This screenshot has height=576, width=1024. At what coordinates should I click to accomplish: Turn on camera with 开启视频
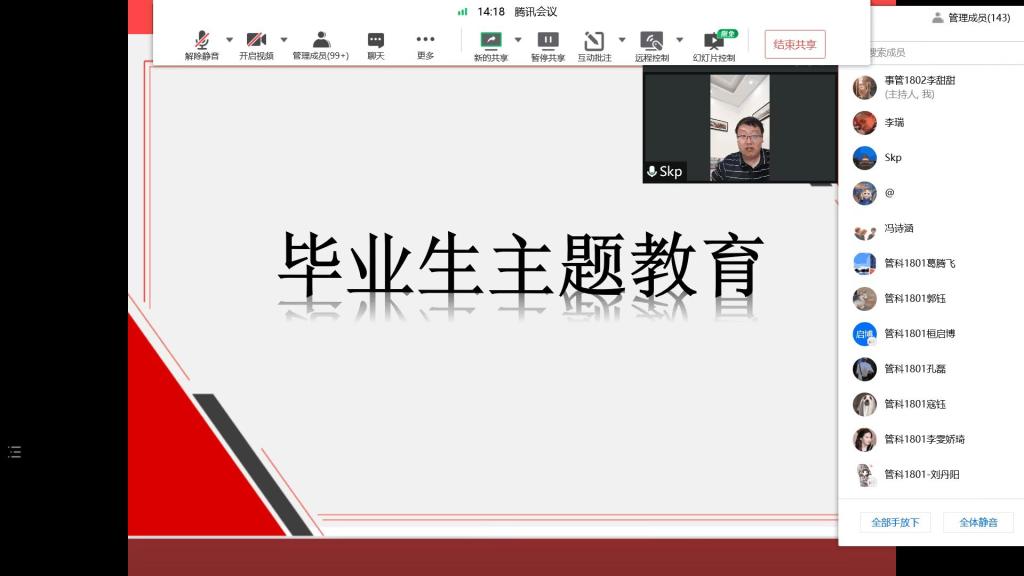tap(256, 44)
